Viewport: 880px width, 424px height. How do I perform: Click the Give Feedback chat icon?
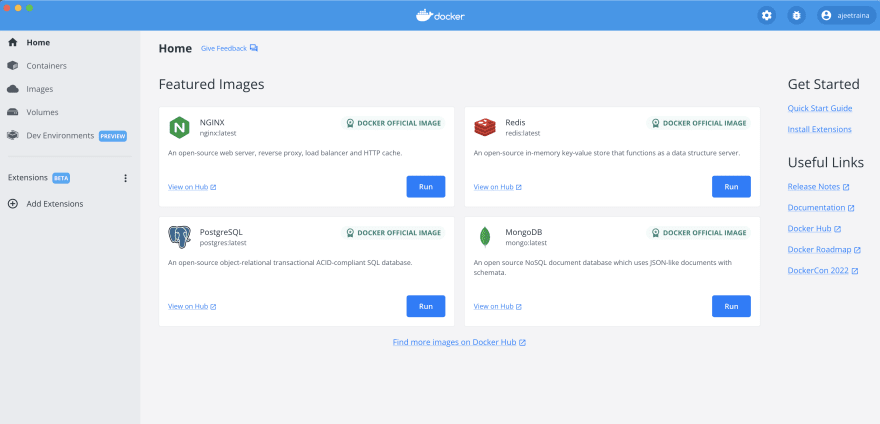(x=254, y=48)
